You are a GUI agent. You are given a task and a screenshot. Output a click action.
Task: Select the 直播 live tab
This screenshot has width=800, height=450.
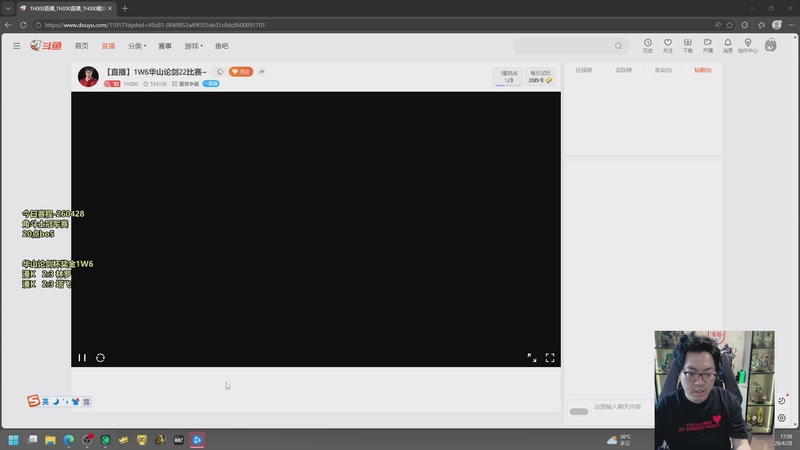[x=108, y=46]
